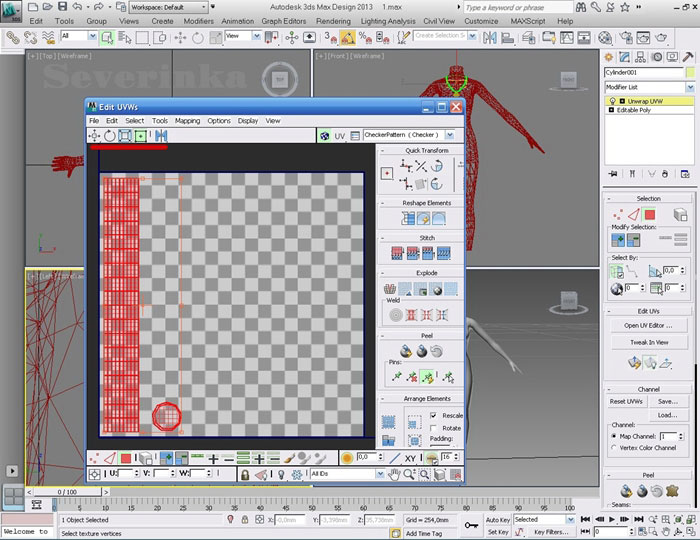Click the Mirror Horizontal icon in UV editor
Screen dimensions: 700x540
point(160,135)
